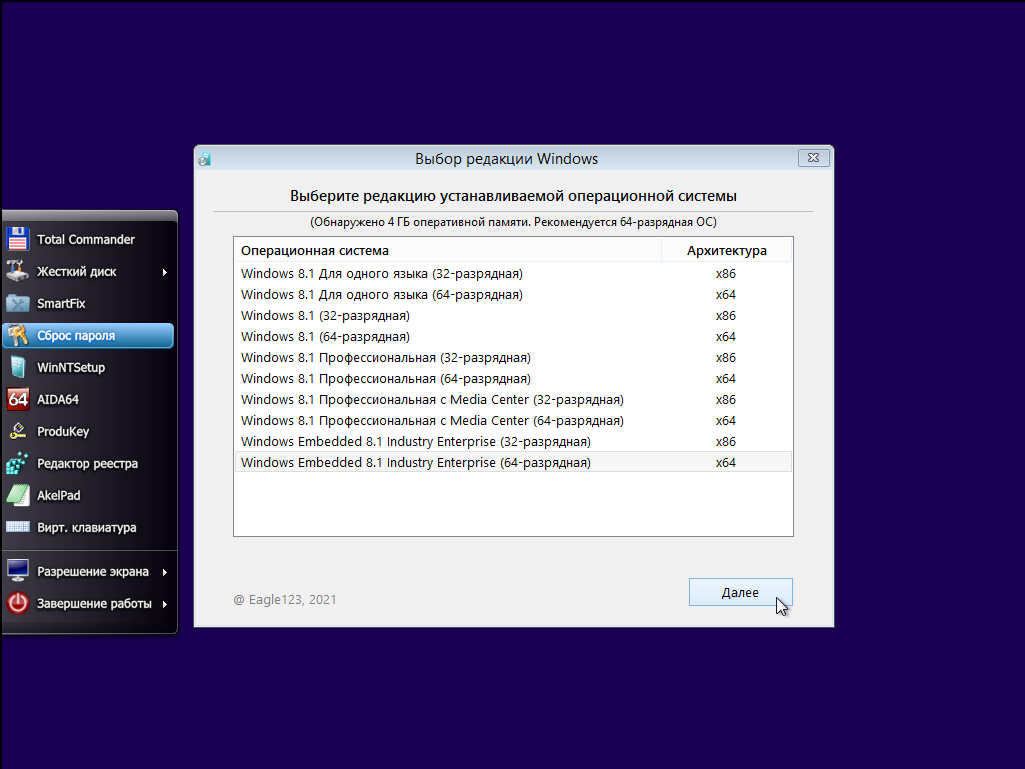
Task: Select Windows 8.1 Для одного языка (32-разрядная)
Action: pos(381,273)
